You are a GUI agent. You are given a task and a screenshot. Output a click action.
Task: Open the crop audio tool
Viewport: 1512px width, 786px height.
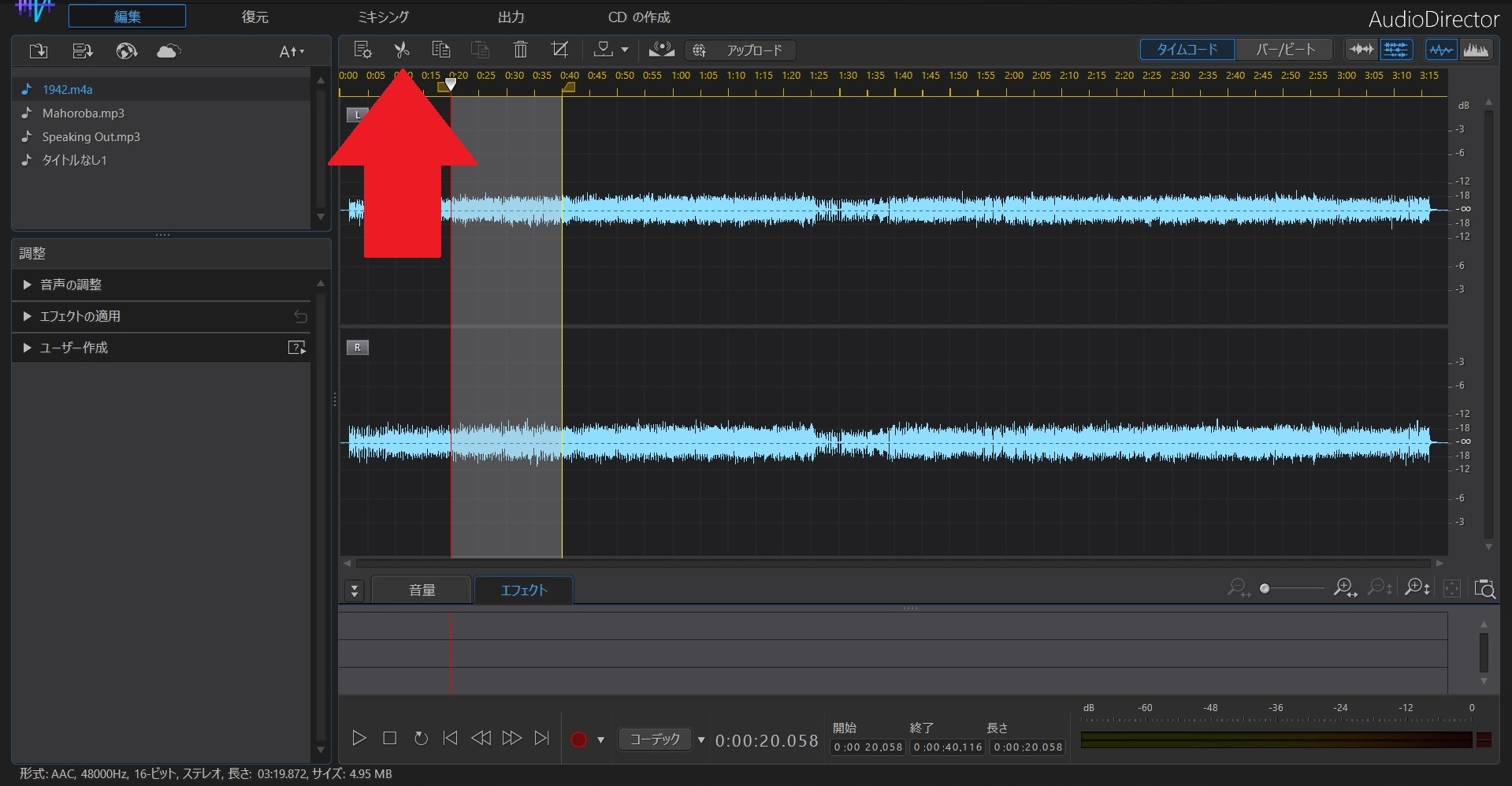(559, 49)
